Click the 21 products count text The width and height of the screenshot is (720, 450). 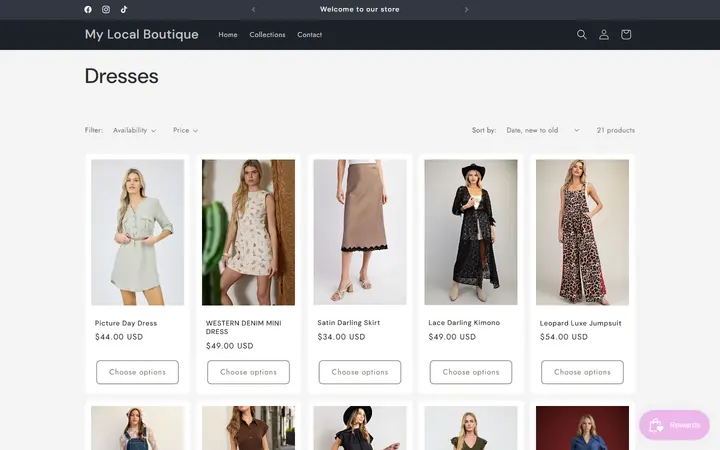(x=616, y=130)
